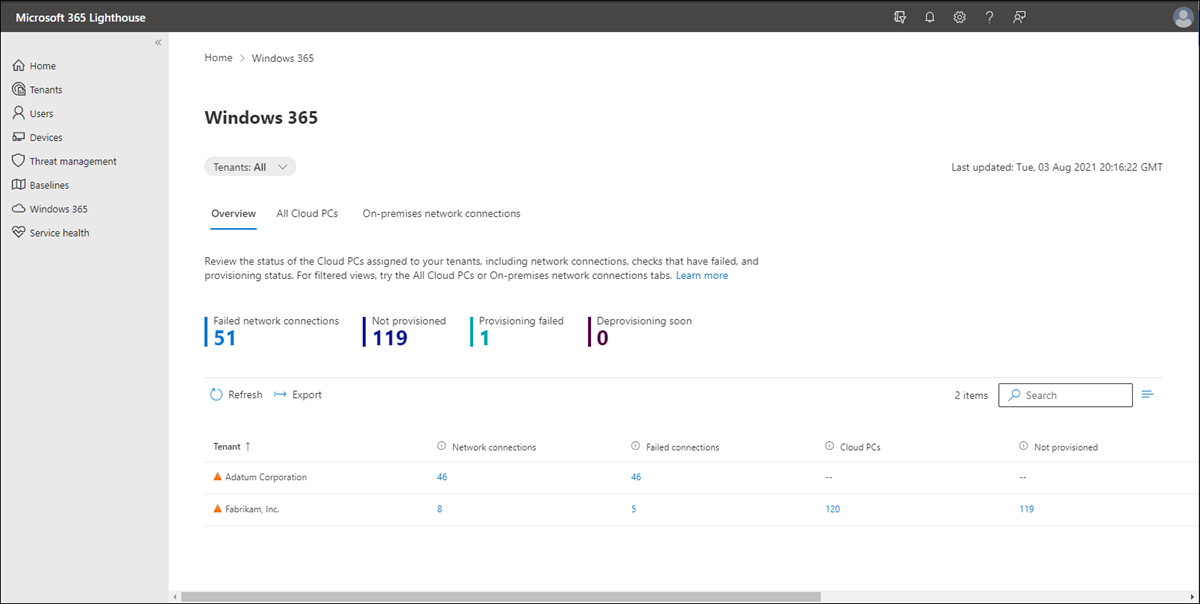Image resolution: width=1200 pixels, height=604 pixels.
Task: Click the Windows 365 breadcrumb
Action: pos(283,58)
